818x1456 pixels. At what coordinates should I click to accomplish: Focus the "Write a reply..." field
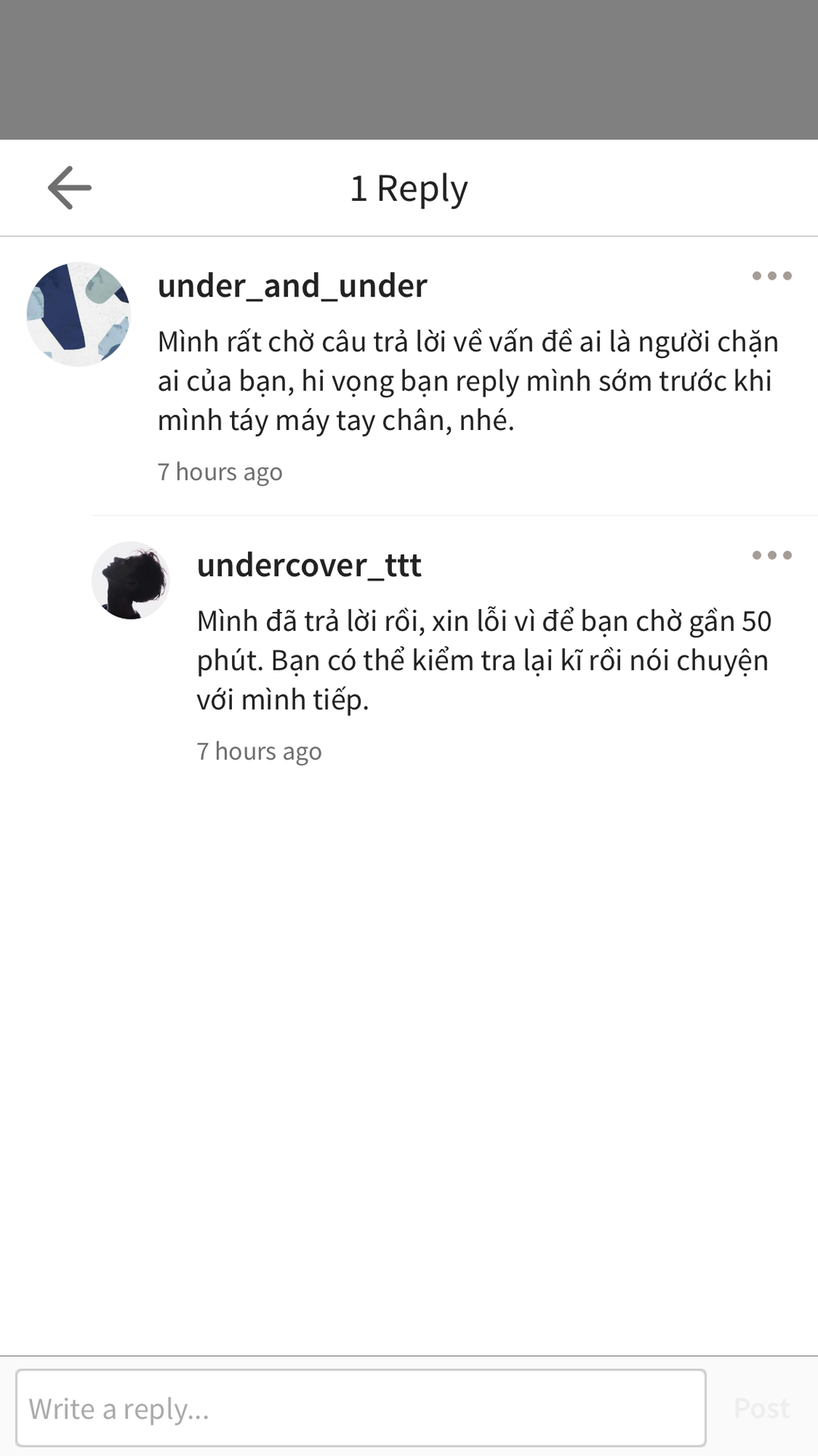pyautogui.click(x=361, y=1407)
